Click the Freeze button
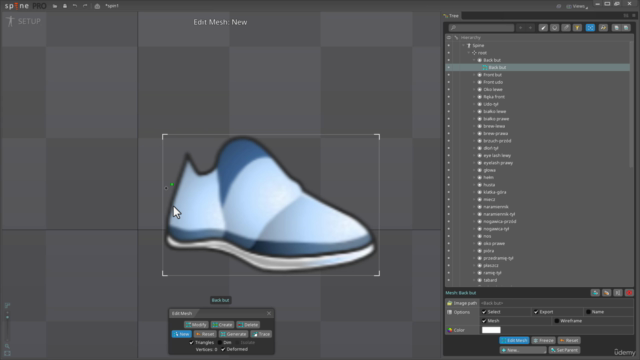This screenshot has height=360, width=640. [543, 340]
